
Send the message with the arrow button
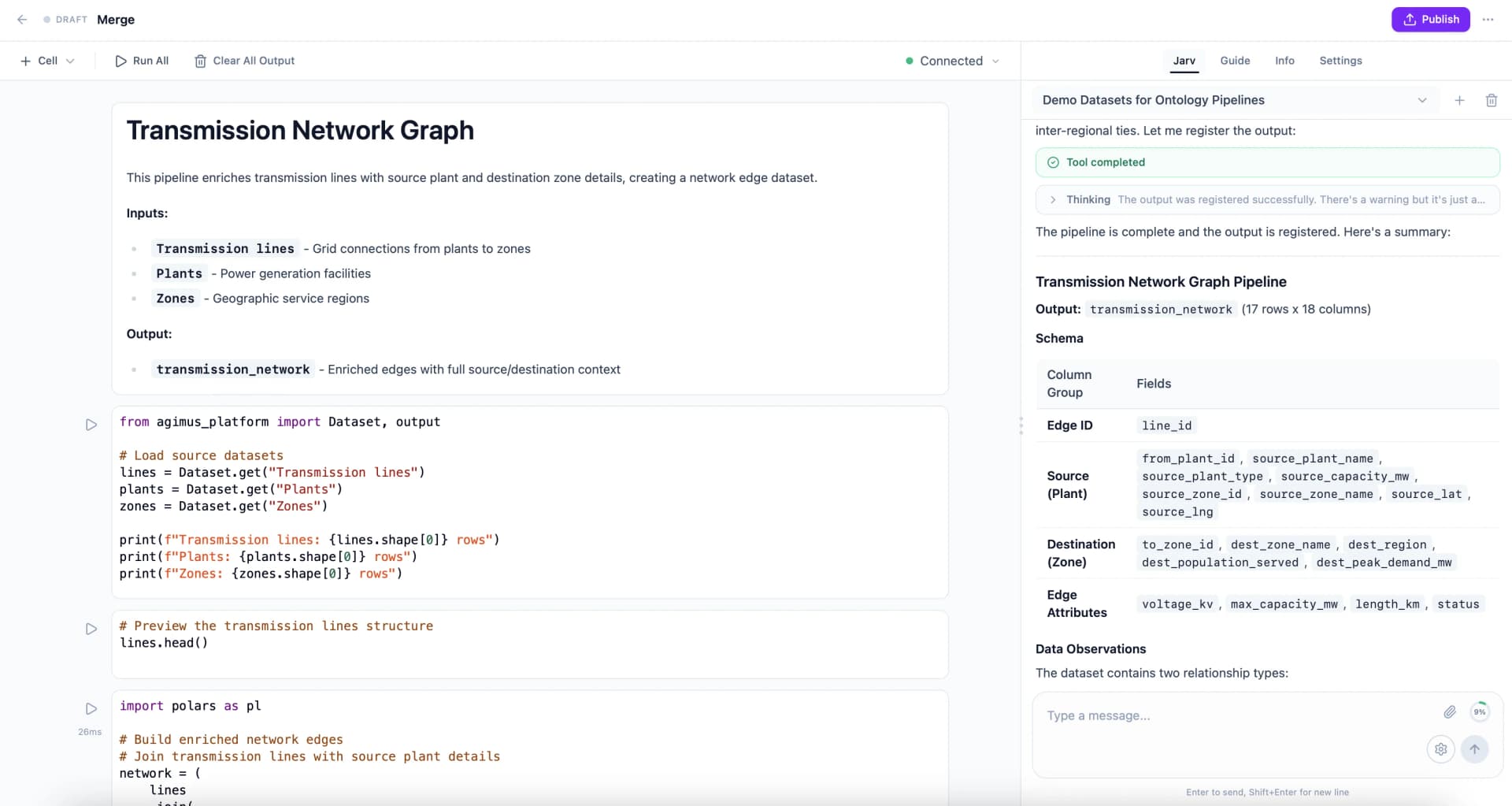coord(1476,749)
